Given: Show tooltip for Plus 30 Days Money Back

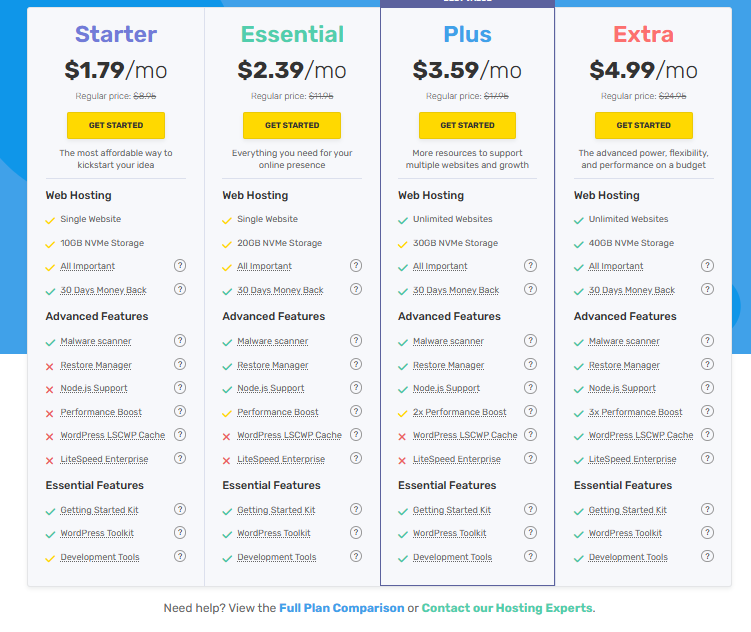Looking at the screenshot, I should (x=530, y=289).
